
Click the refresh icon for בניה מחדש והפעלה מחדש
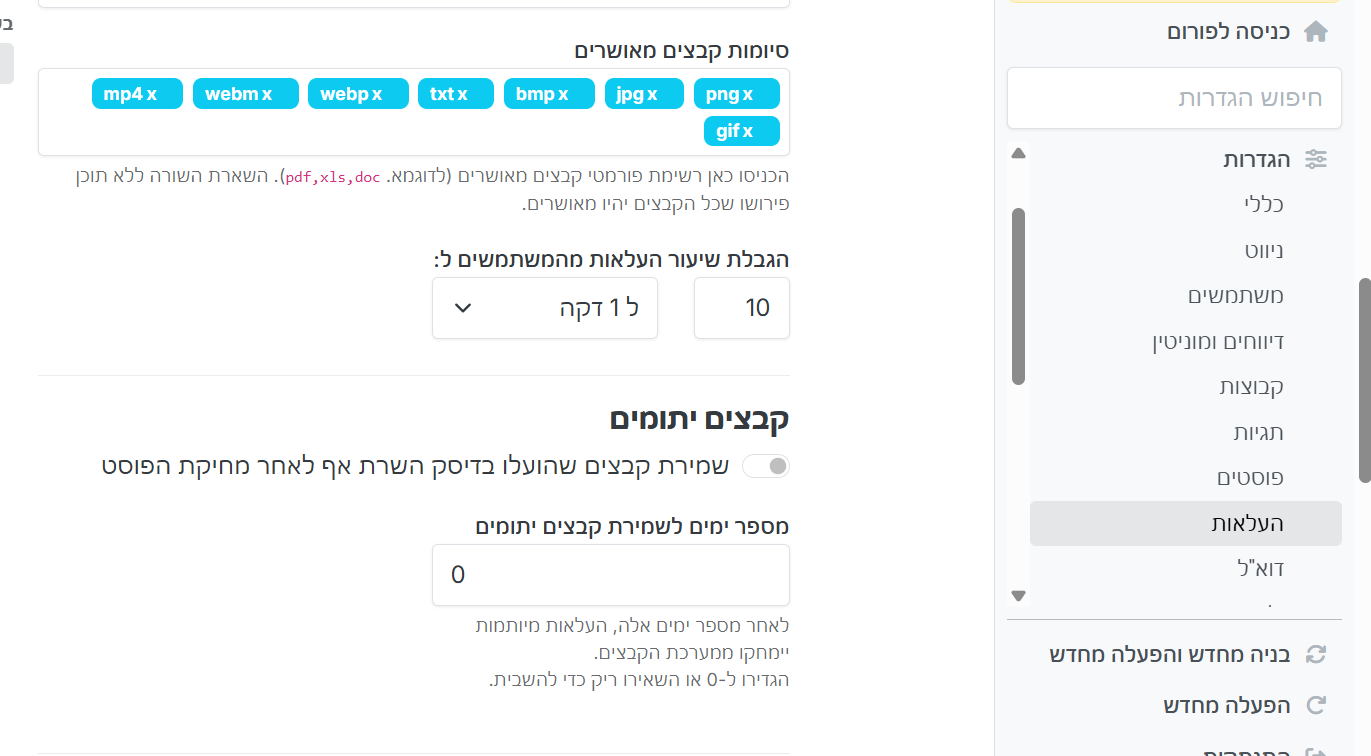(x=1316, y=655)
